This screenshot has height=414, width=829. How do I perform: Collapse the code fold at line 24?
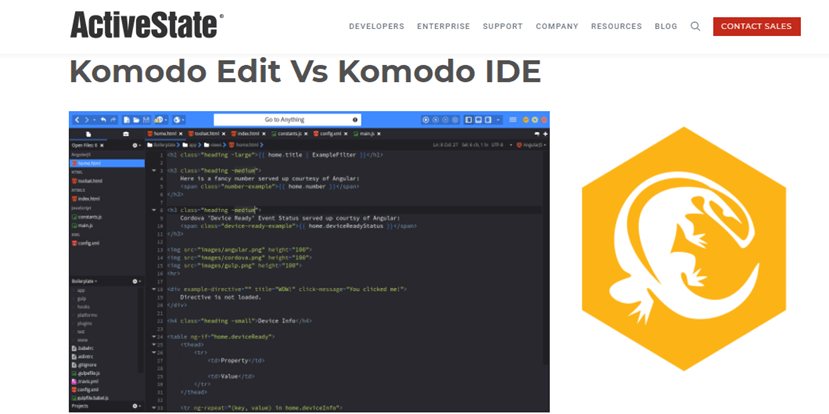point(154,337)
